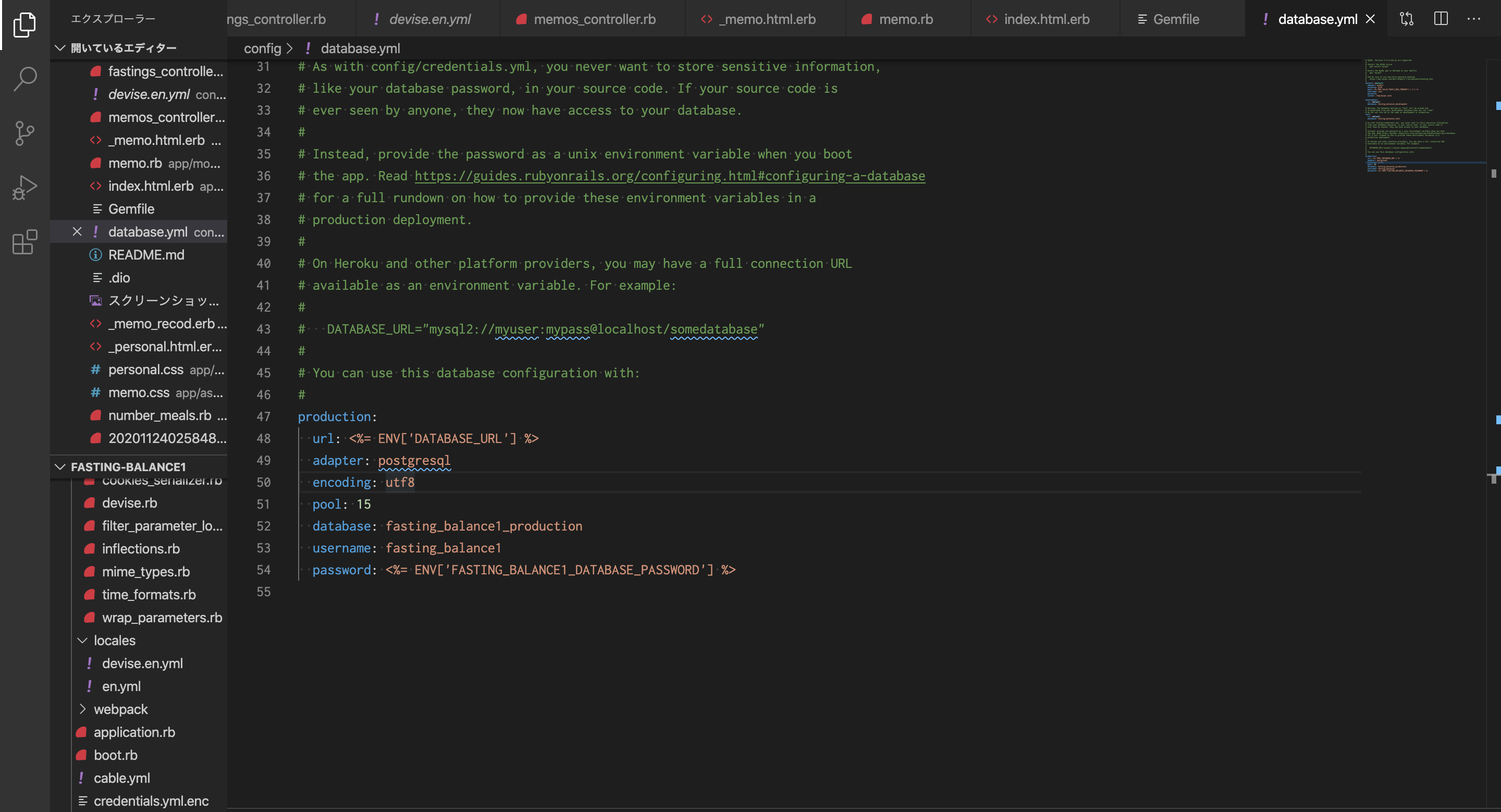Open Source Control view in activity bar

point(24,133)
